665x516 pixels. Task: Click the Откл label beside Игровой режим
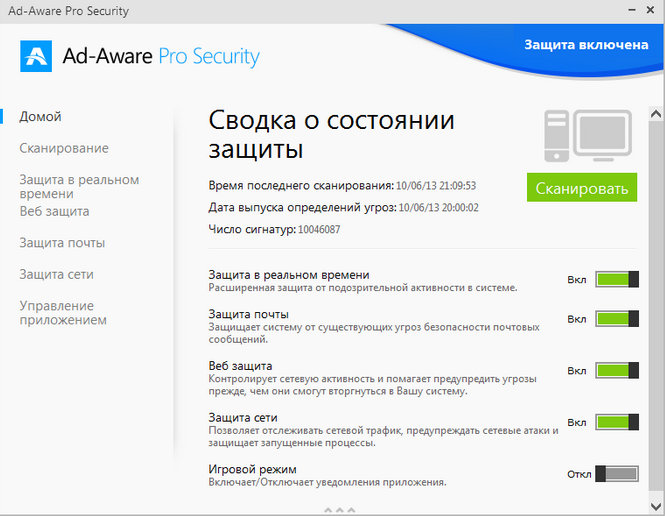[579, 474]
